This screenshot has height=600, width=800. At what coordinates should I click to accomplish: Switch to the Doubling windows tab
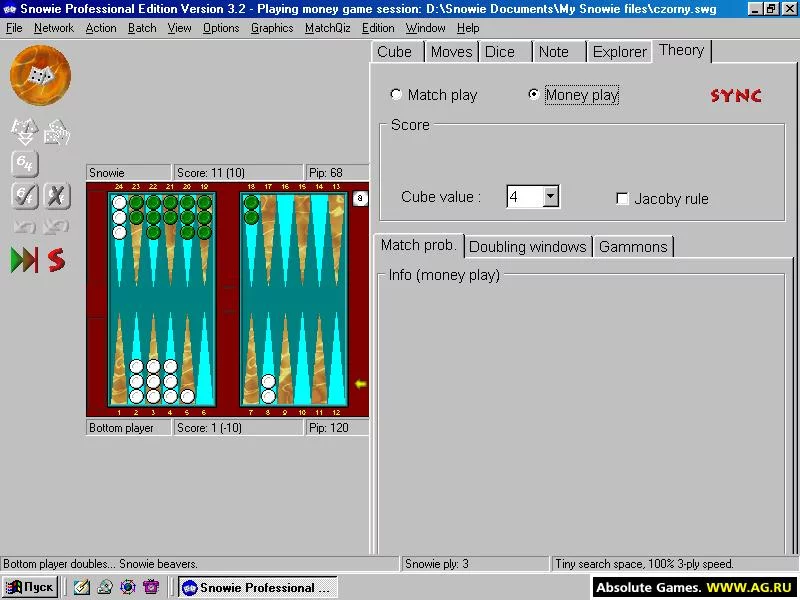pyautogui.click(x=528, y=247)
